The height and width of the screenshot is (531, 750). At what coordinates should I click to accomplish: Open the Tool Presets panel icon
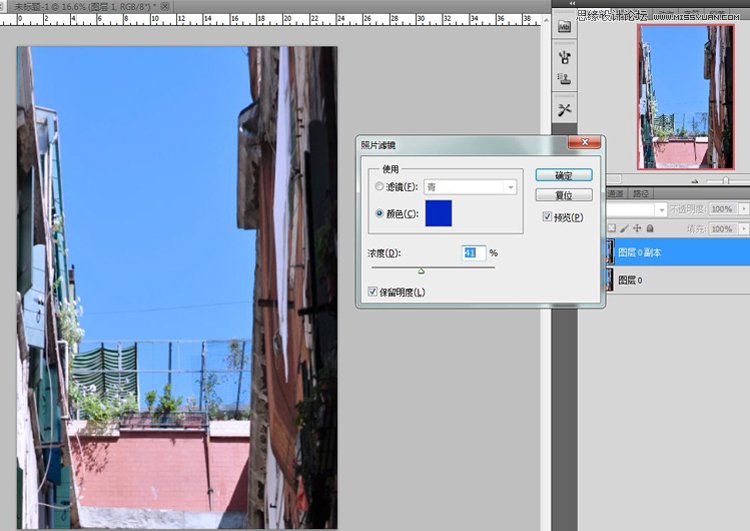[x=564, y=109]
